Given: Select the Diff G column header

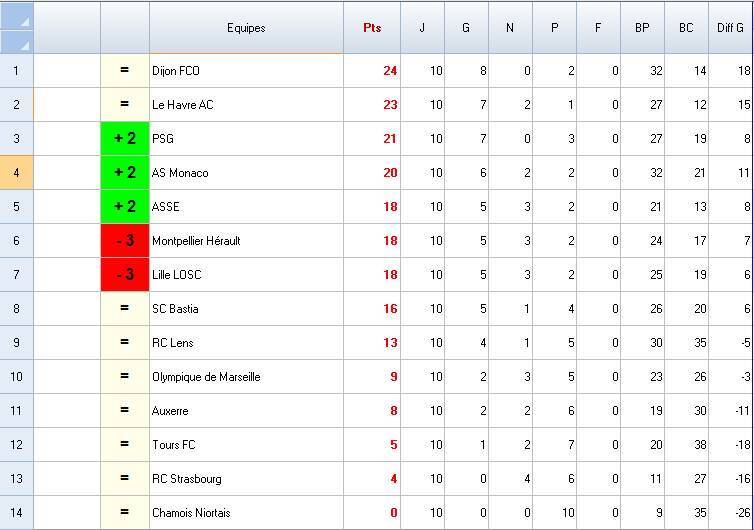Looking at the screenshot, I should coord(730,28).
